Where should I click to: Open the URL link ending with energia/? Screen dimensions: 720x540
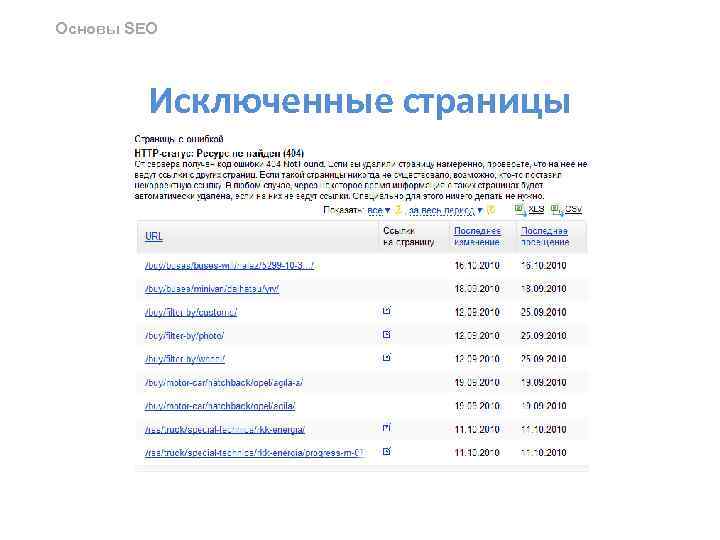[x=225, y=429]
